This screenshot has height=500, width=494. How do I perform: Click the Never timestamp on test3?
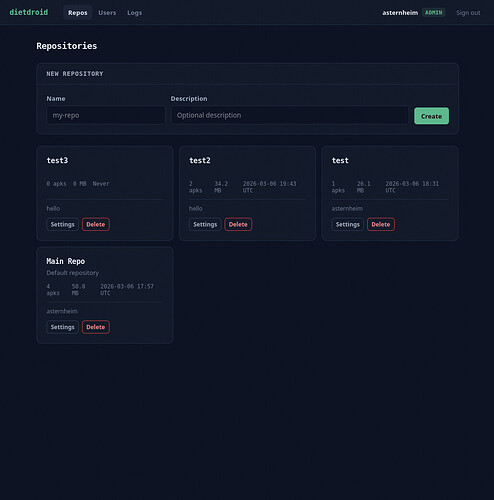101,184
